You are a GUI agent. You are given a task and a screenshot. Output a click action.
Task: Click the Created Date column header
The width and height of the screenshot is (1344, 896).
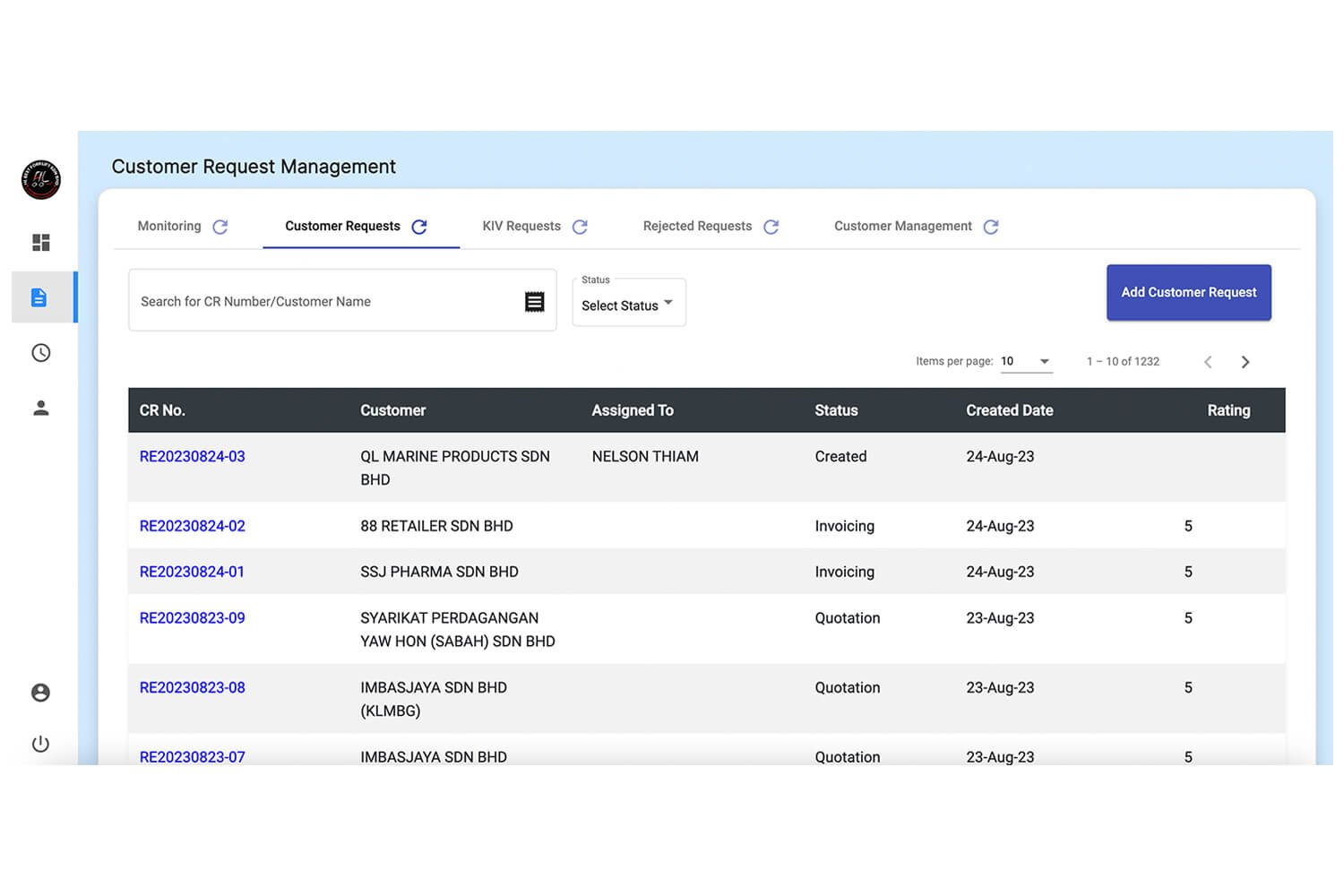coord(1009,410)
